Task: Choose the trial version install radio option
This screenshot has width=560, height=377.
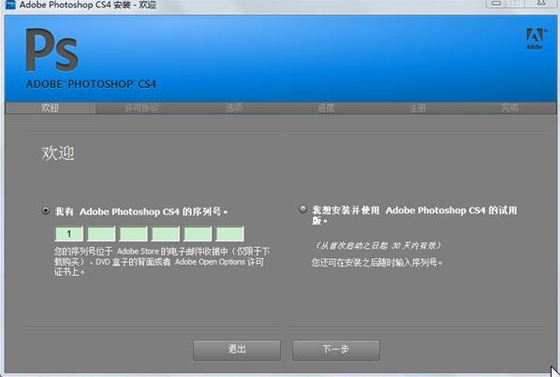Action: click(x=303, y=209)
